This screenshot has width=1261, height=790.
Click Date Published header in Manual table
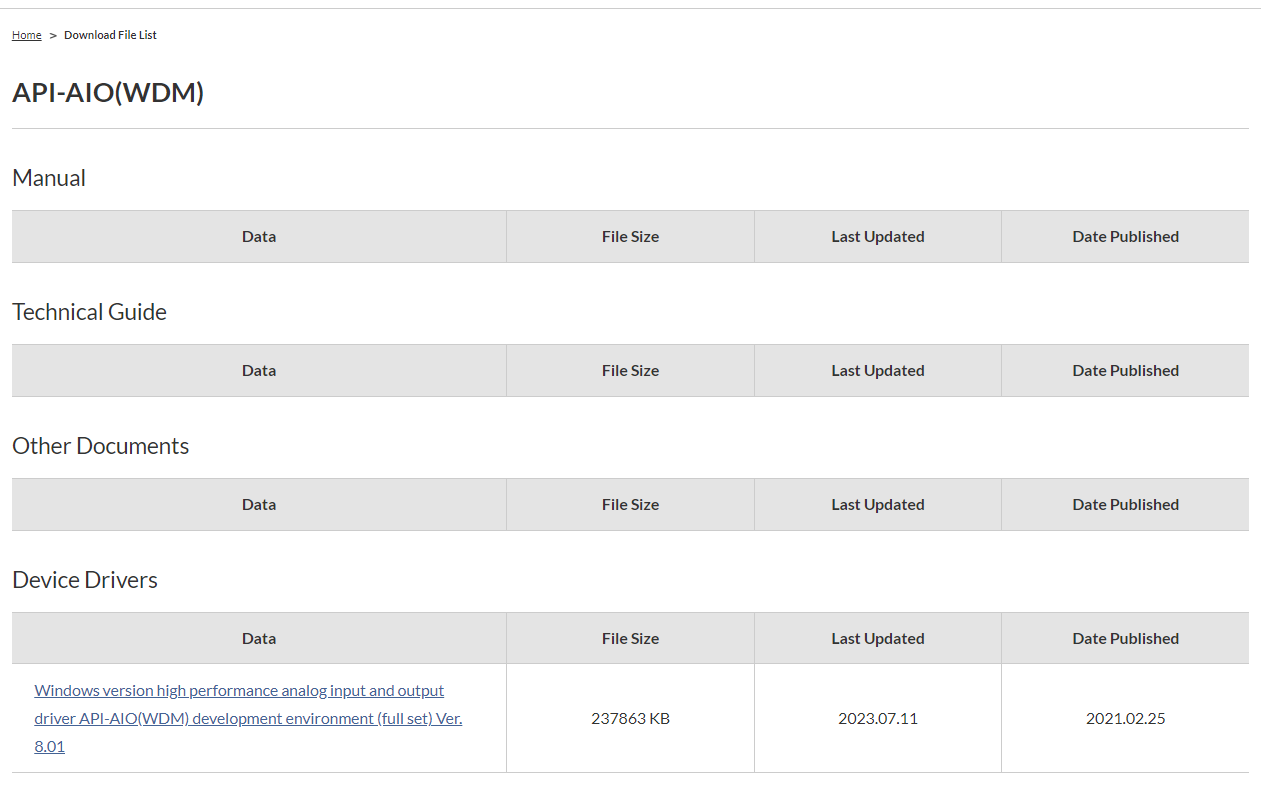(1125, 237)
